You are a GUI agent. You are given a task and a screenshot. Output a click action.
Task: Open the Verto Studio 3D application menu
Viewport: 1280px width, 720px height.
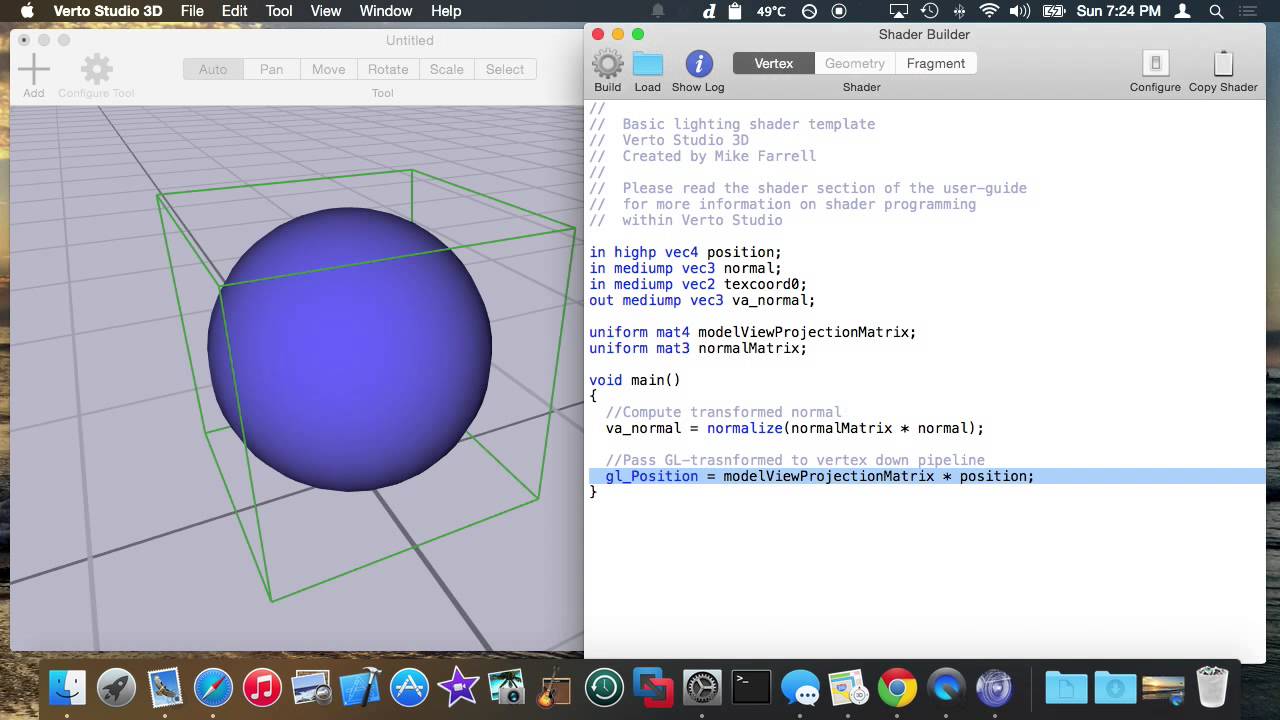107,11
